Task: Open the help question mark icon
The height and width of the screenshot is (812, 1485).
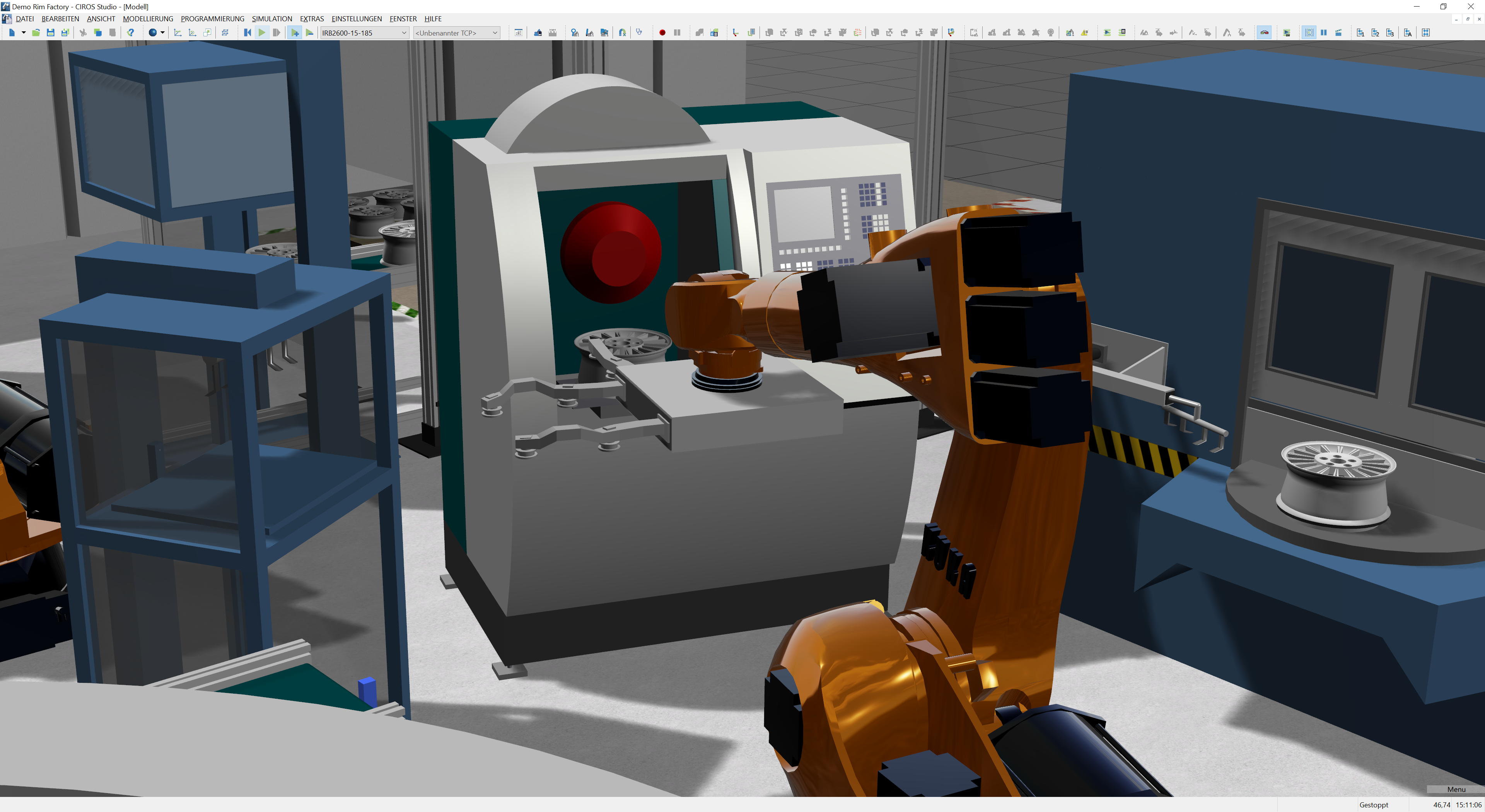Action: click(131, 33)
